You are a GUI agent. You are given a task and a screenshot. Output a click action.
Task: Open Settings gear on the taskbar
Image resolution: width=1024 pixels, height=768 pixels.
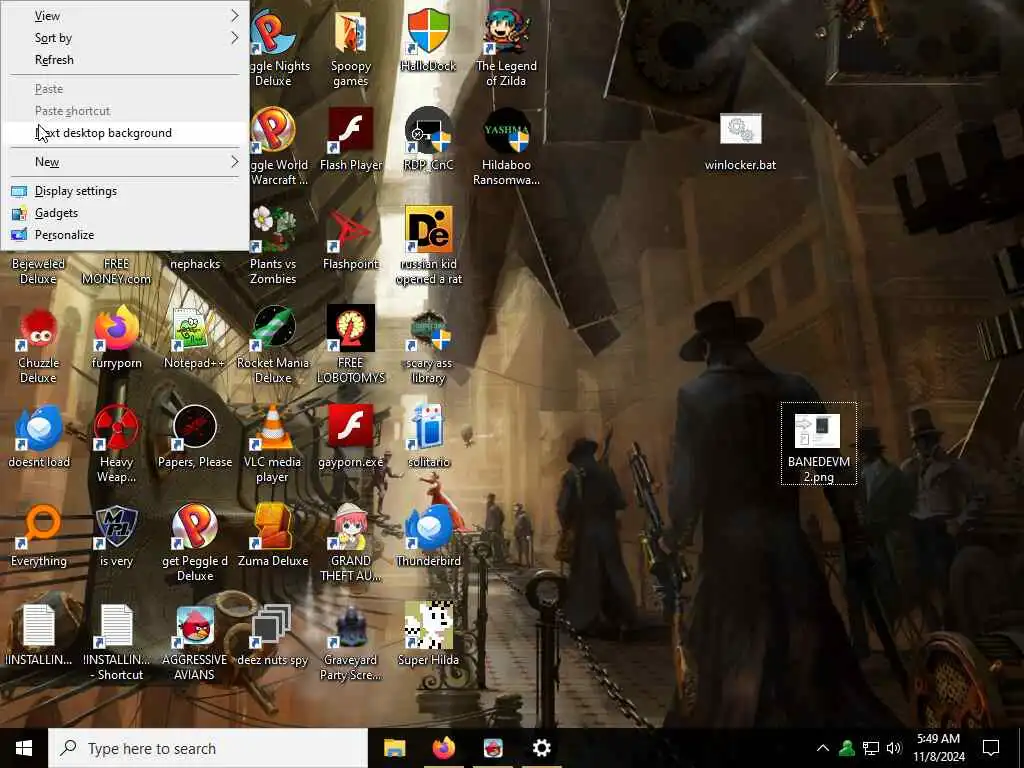[541, 748]
